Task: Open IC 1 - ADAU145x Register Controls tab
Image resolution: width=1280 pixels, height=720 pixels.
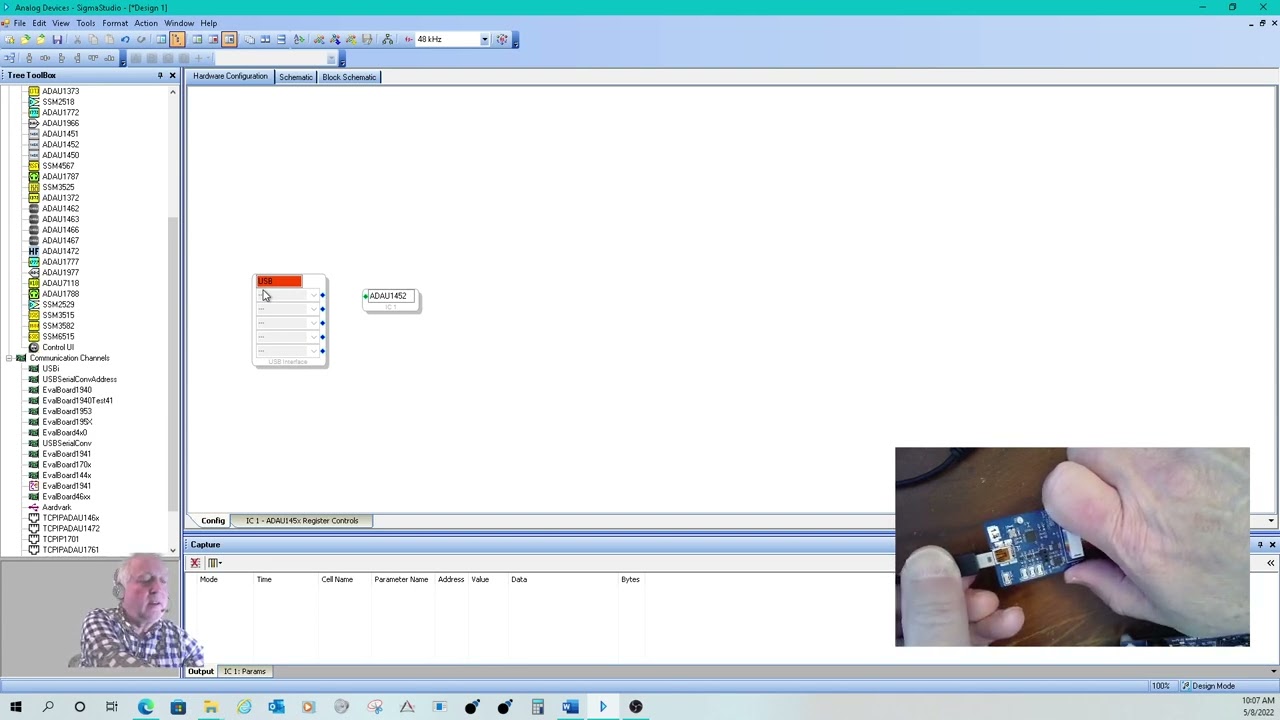Action: tap(302, 521)
